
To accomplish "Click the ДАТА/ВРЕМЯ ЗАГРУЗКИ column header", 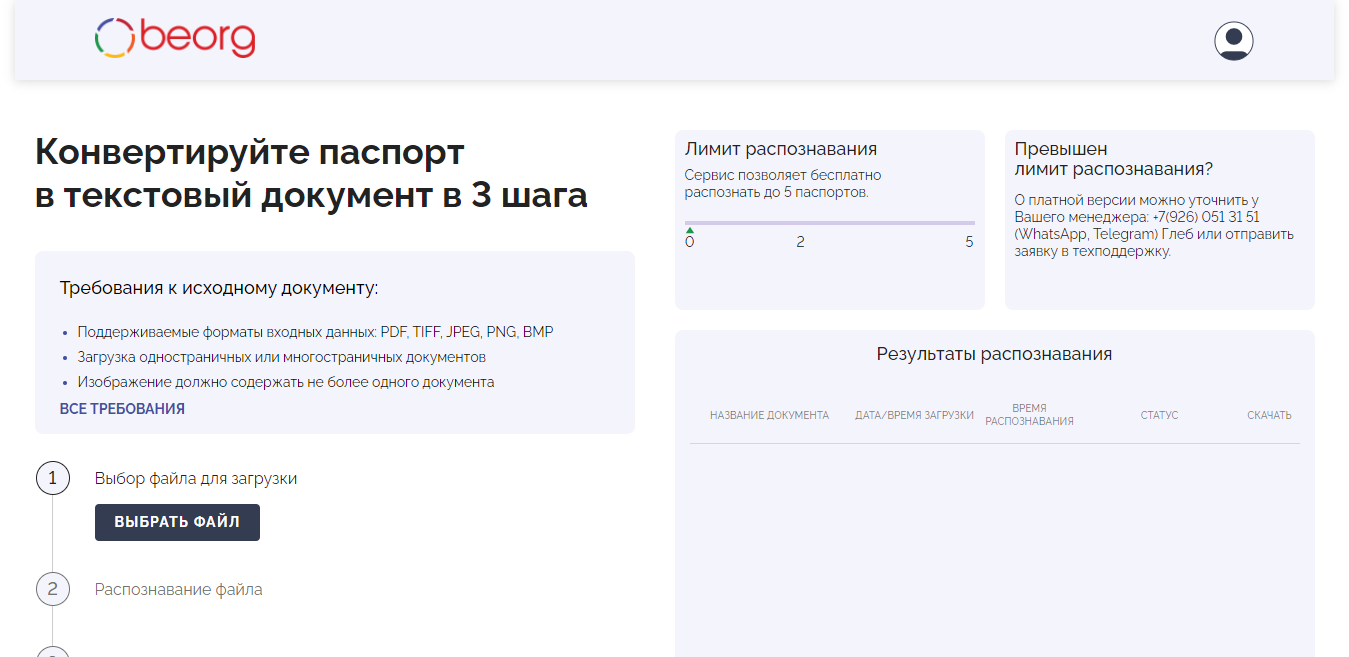I will tap(914, 415).
